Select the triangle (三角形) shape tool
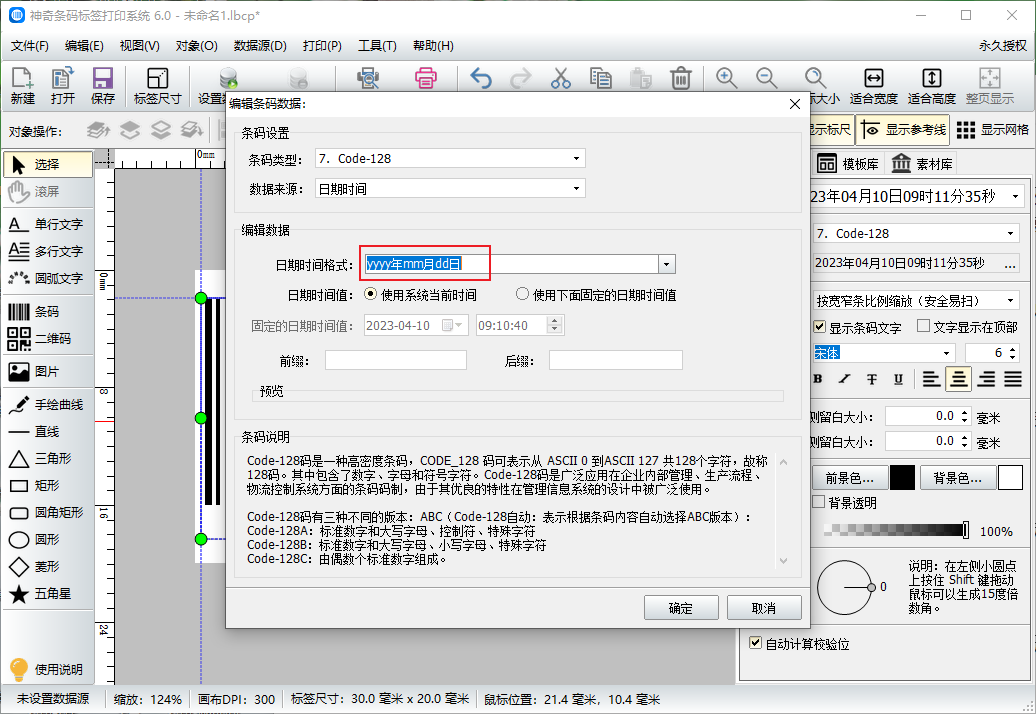The width and height of the screenshot is (1036, 714). [48, 458]
